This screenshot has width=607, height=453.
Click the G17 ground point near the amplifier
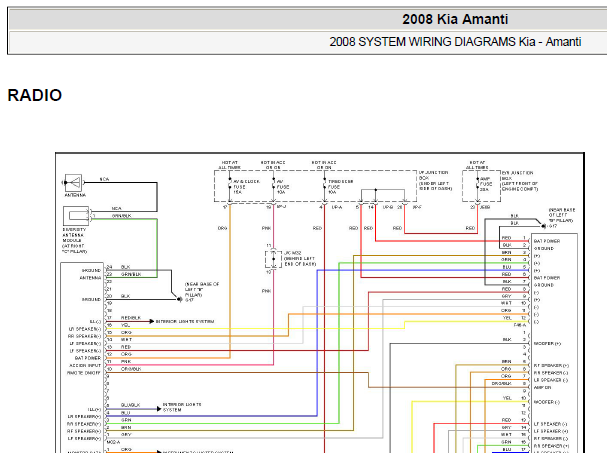tap(544, 226)
